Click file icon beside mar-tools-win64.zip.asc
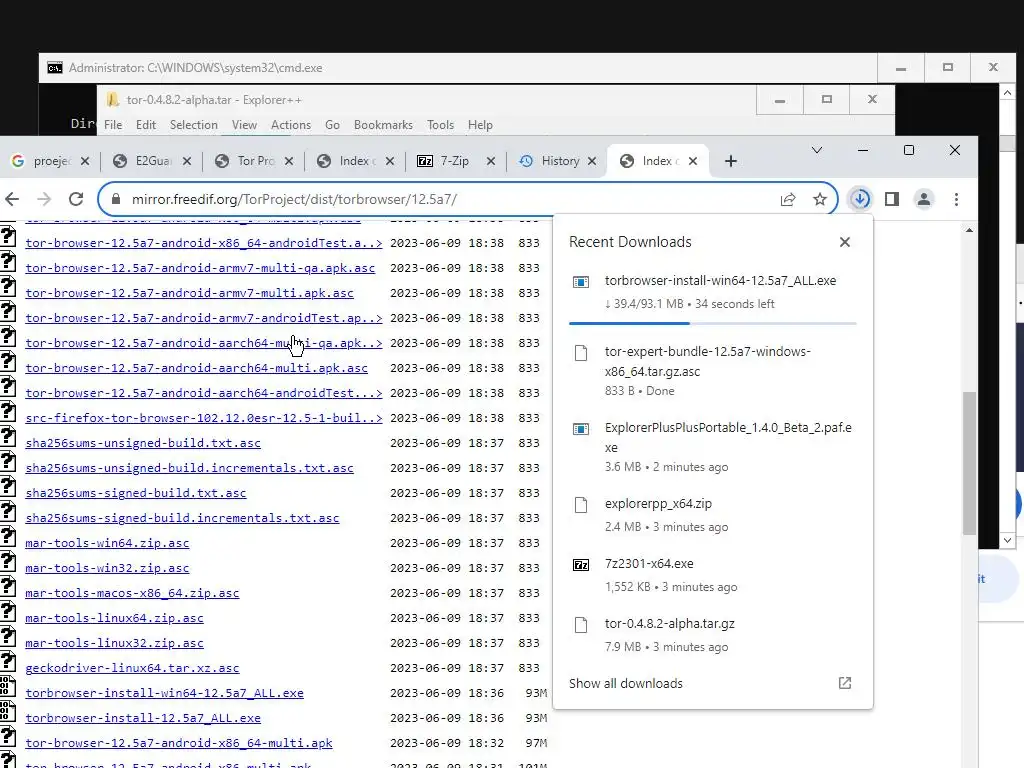This screenshot has height=768, width=1024. point(7,537)
